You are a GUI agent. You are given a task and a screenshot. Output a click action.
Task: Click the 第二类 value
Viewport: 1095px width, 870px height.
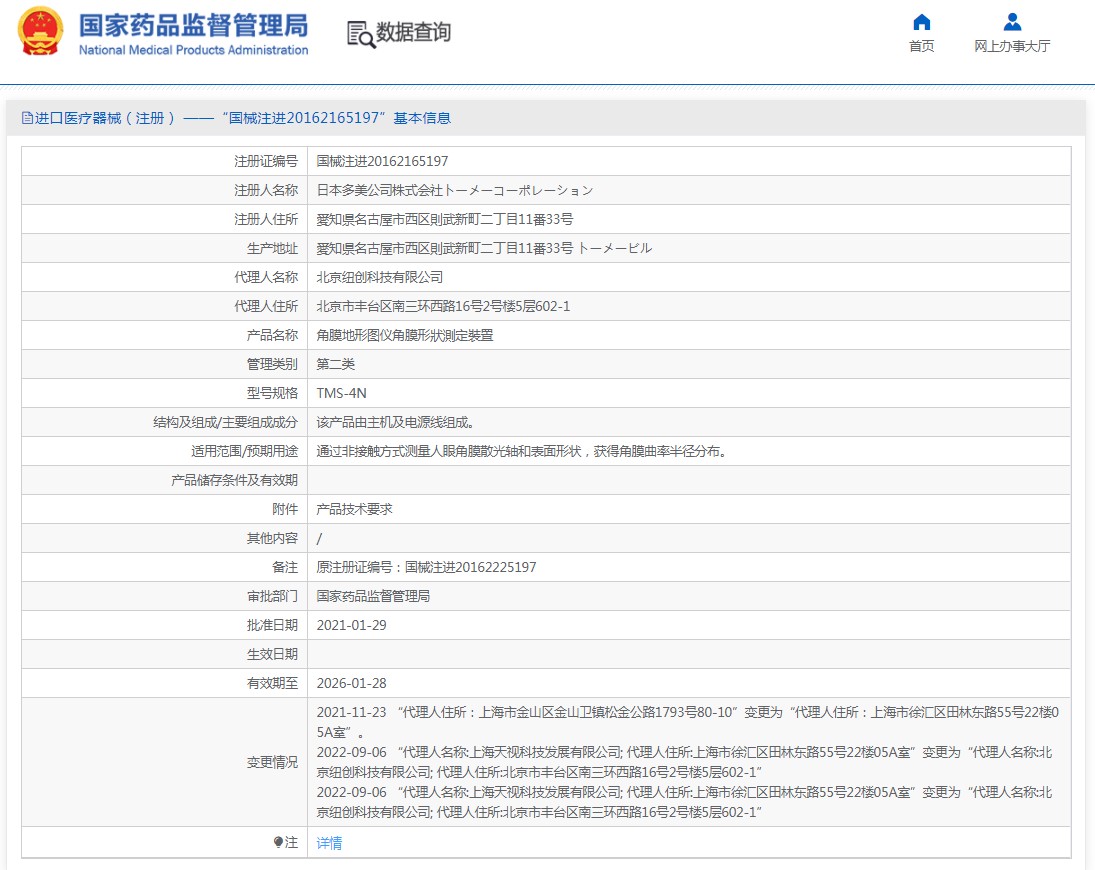(x=336, y=364)
